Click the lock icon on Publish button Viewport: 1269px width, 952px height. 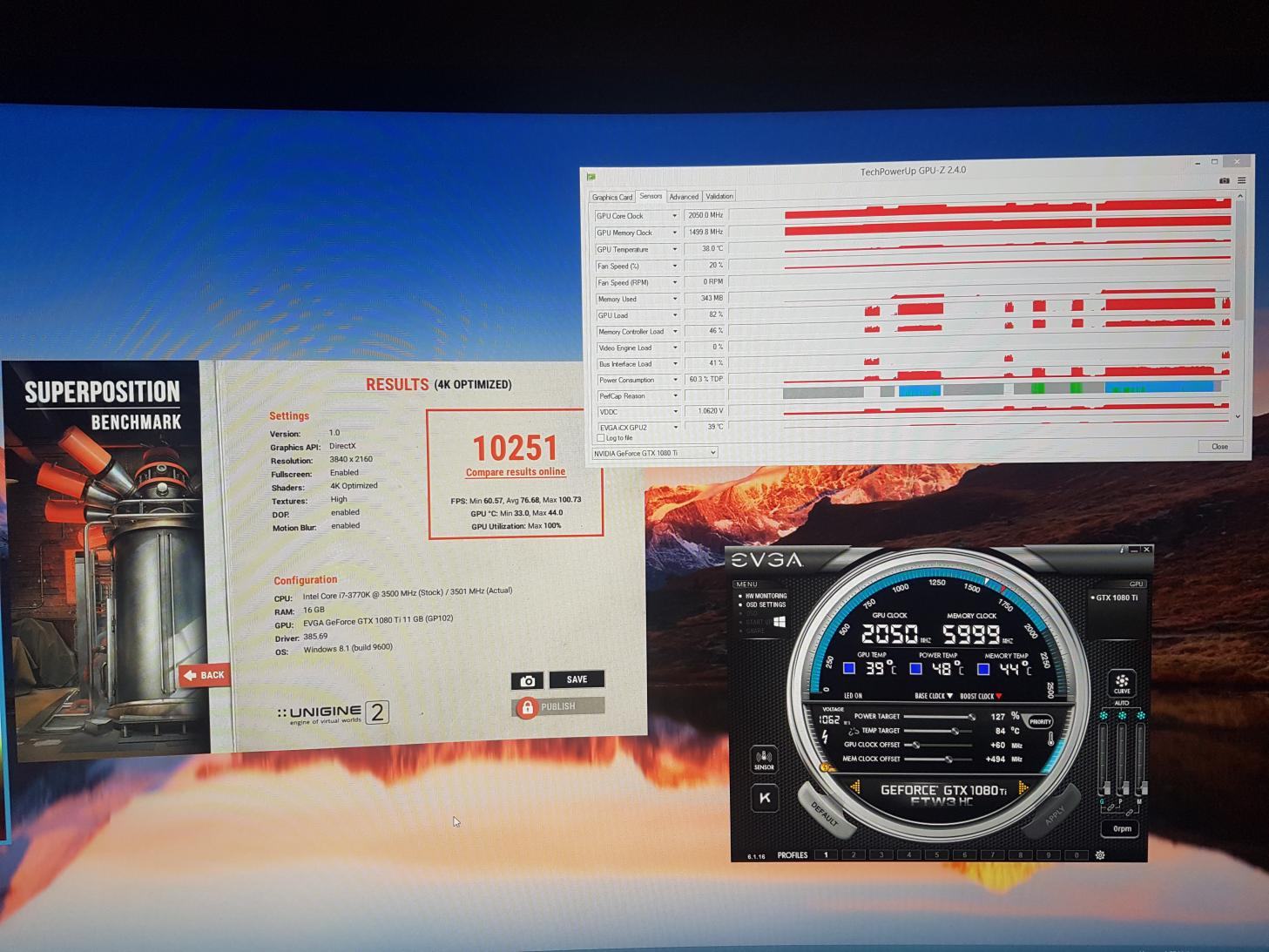coord(526,707)
